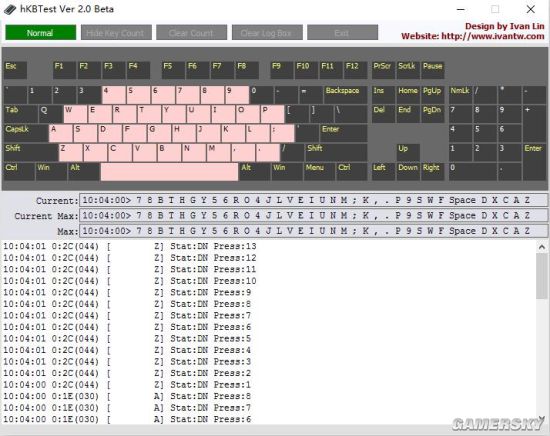Click the Esc key on virtual keyboard
The image size is (550, 436).
click(x=16, y=70)
